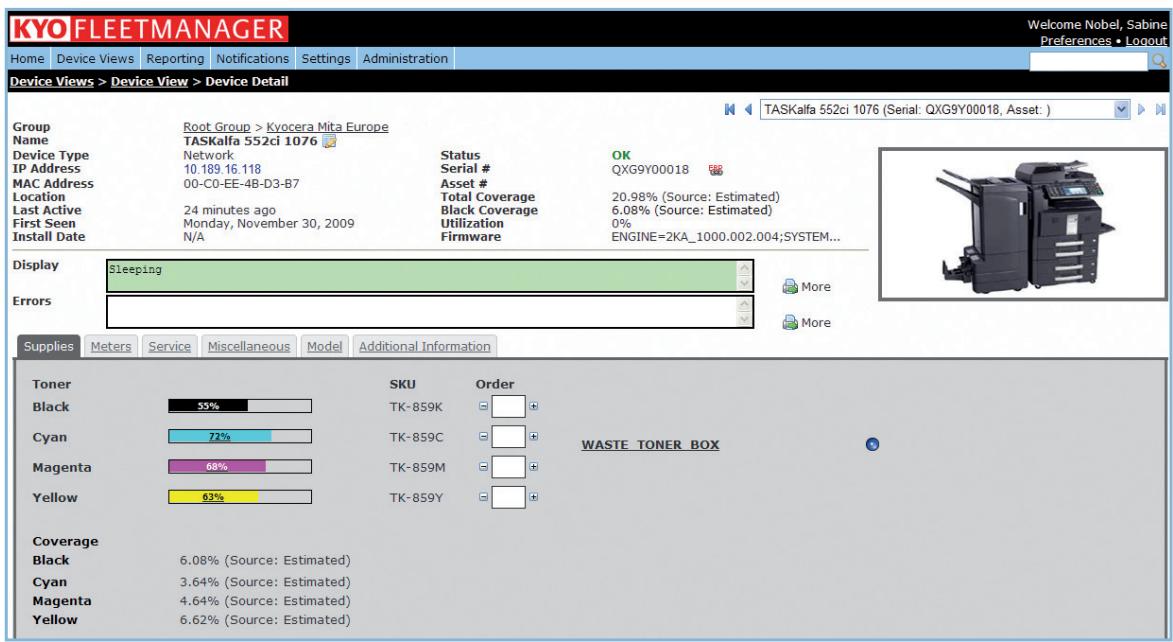Viewport: 1173px width, 642px height.
Task: Open the Home menu
Action: [x=28, y=58]
